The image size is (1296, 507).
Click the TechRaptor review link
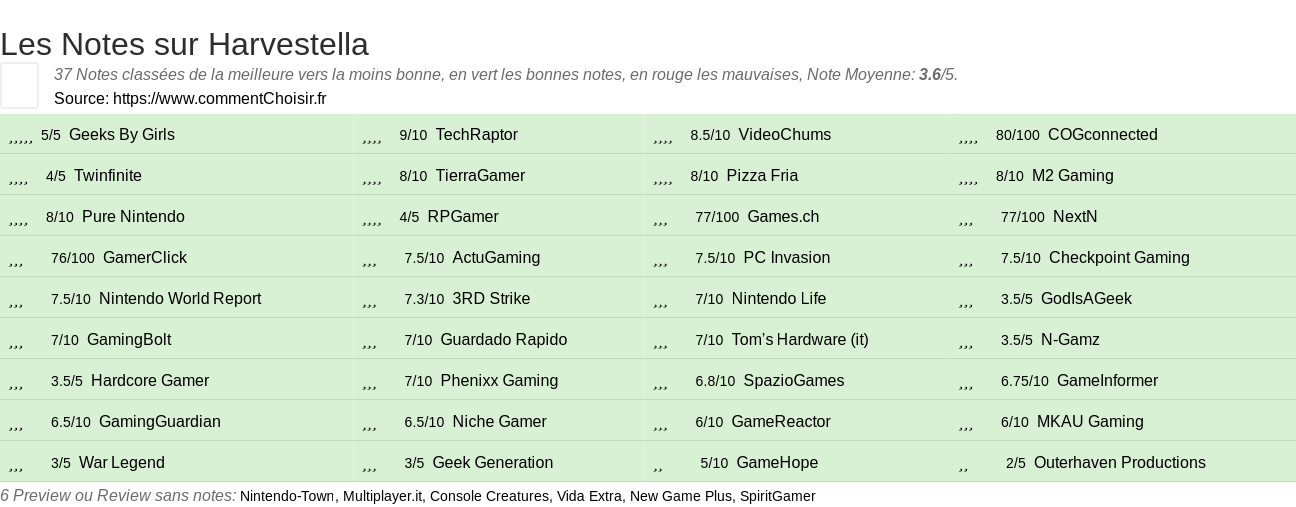pyautogui.click(x=477, y=135)
